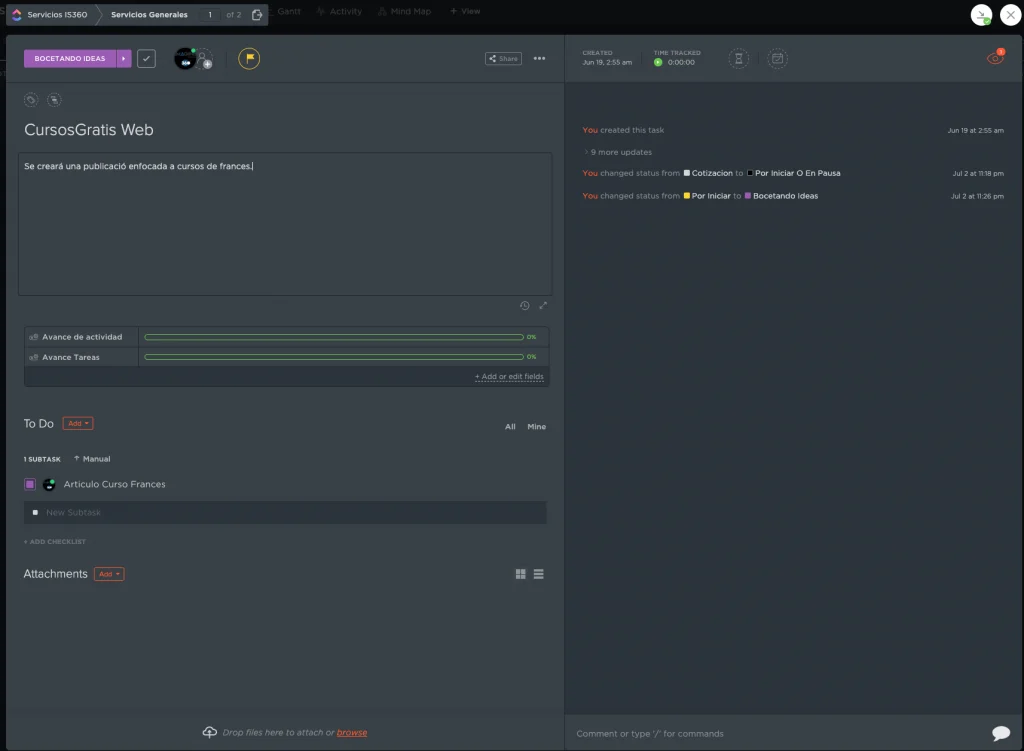Set due date with calendar icon
Viewport: 1024px width, 751px height.
pos(777,59)
